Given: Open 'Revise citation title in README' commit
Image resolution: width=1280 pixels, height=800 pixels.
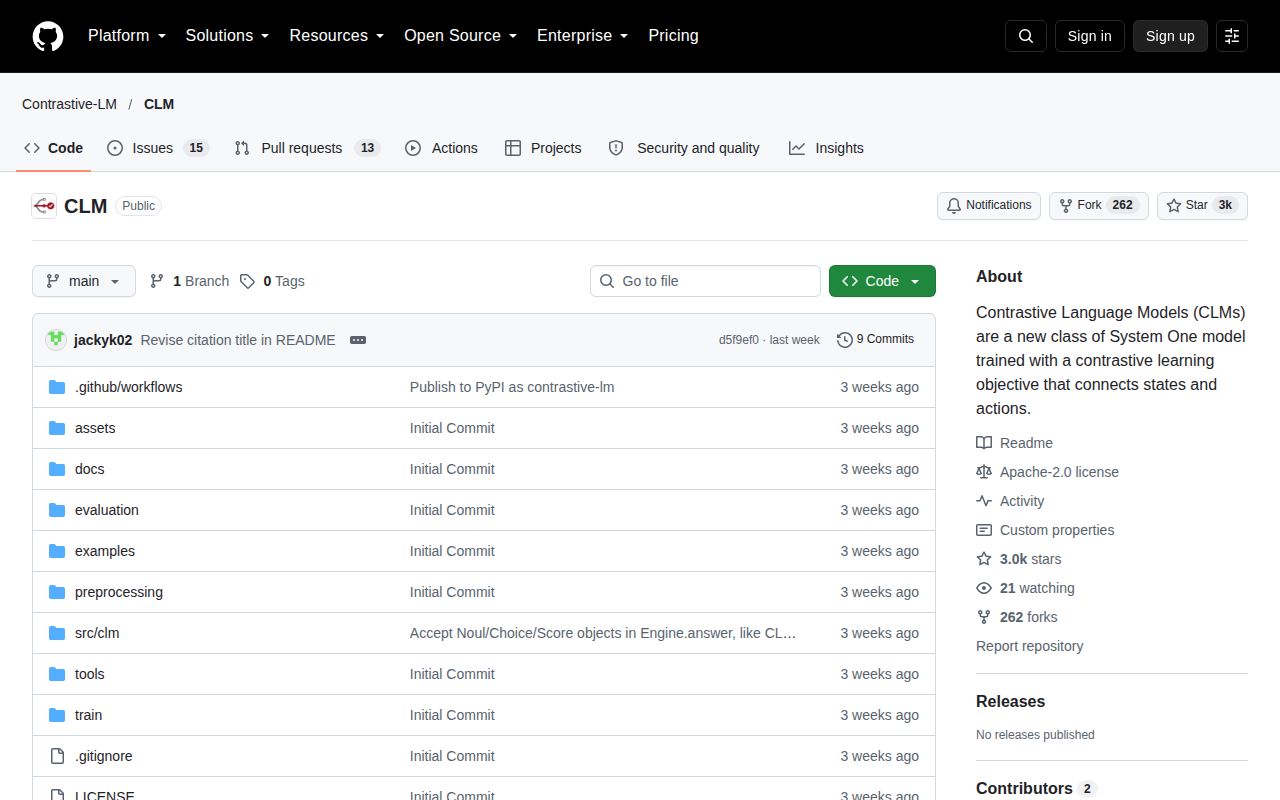Looking at the screenshot, I should [x=238, y=340].
